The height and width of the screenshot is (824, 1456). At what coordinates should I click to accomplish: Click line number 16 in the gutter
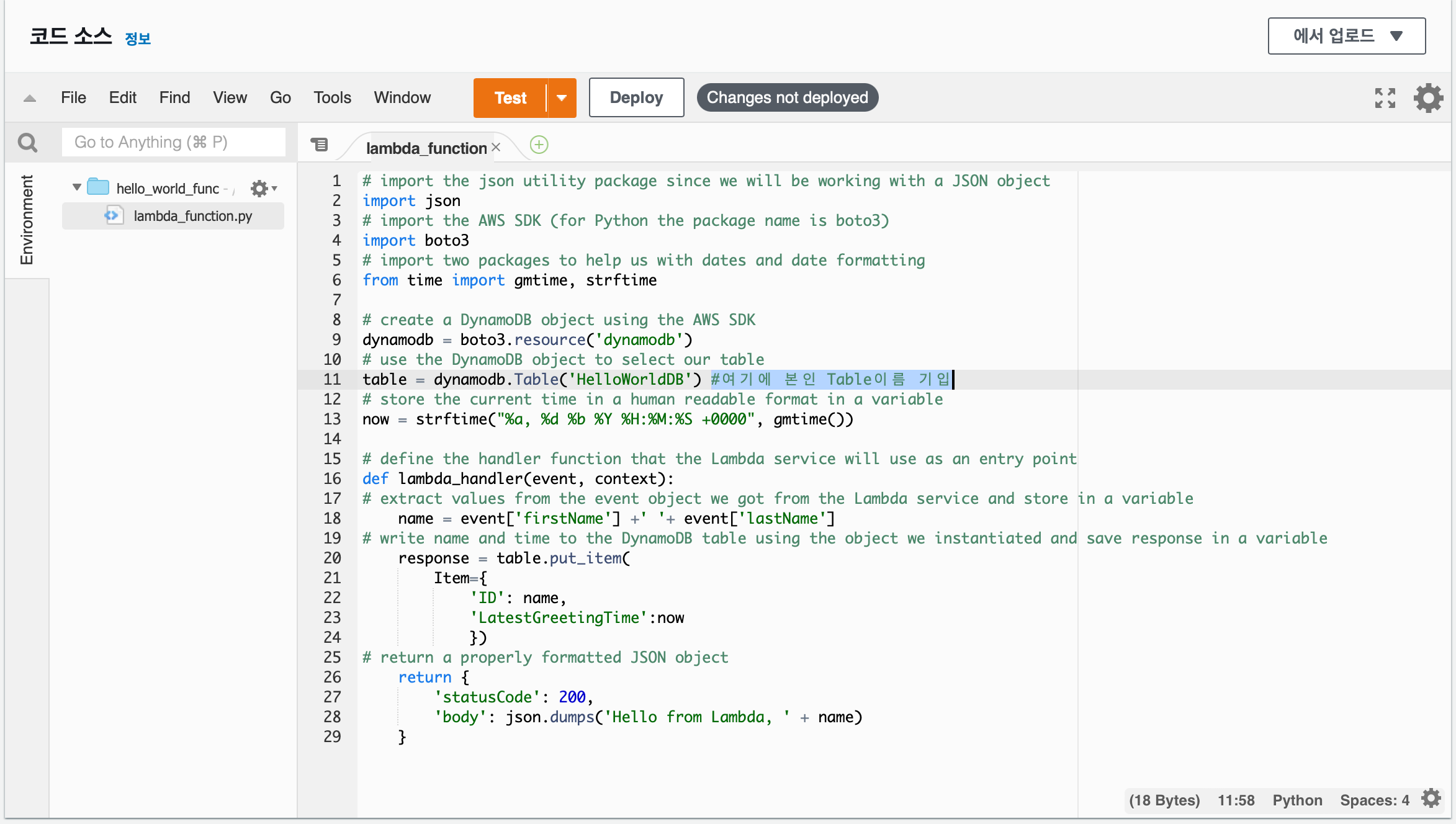pyautogui.click(x=332, y=478)
